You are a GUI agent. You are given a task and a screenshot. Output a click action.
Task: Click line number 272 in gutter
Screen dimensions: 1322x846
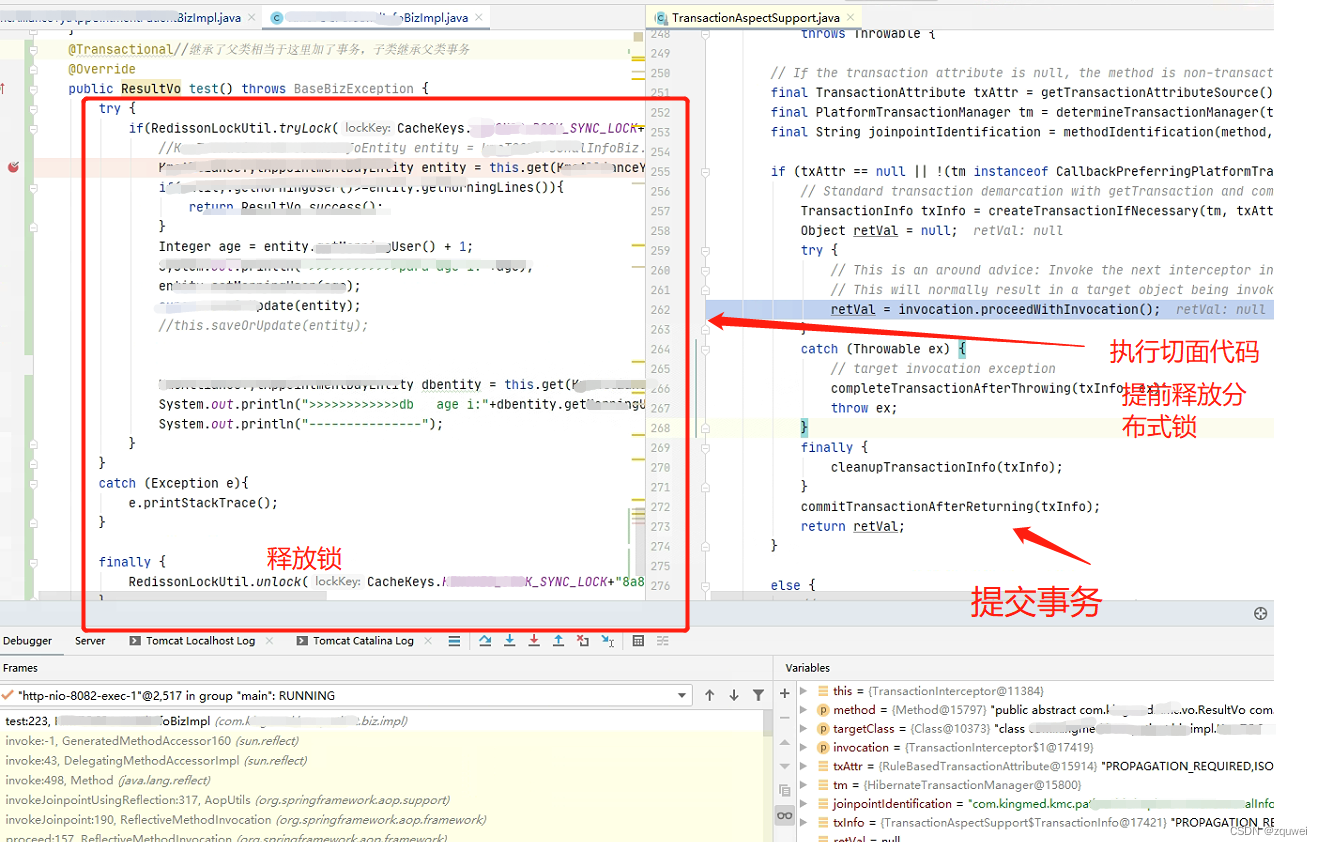tap(660, 507)
